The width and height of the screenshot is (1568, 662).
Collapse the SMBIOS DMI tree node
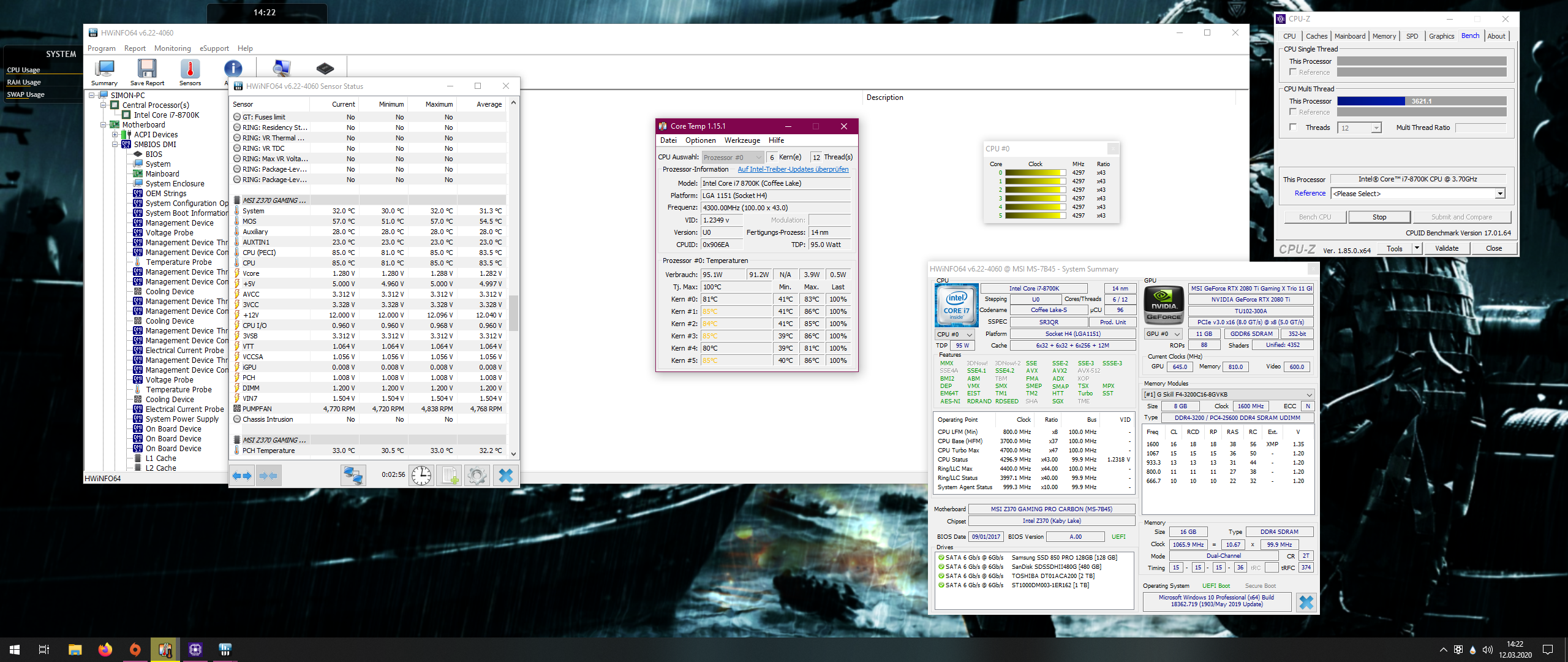pyautogui.click(x=115, y=145)
